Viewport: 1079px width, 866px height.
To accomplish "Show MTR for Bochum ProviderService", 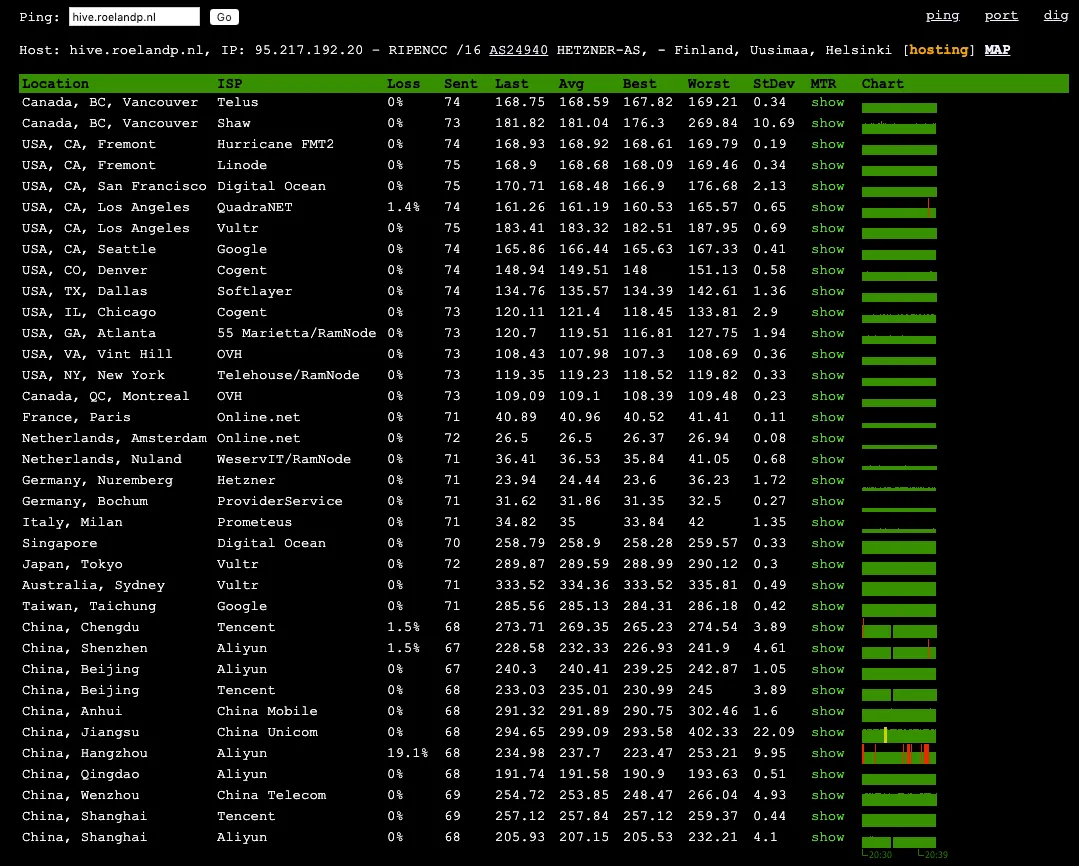I will coord(827,501).
